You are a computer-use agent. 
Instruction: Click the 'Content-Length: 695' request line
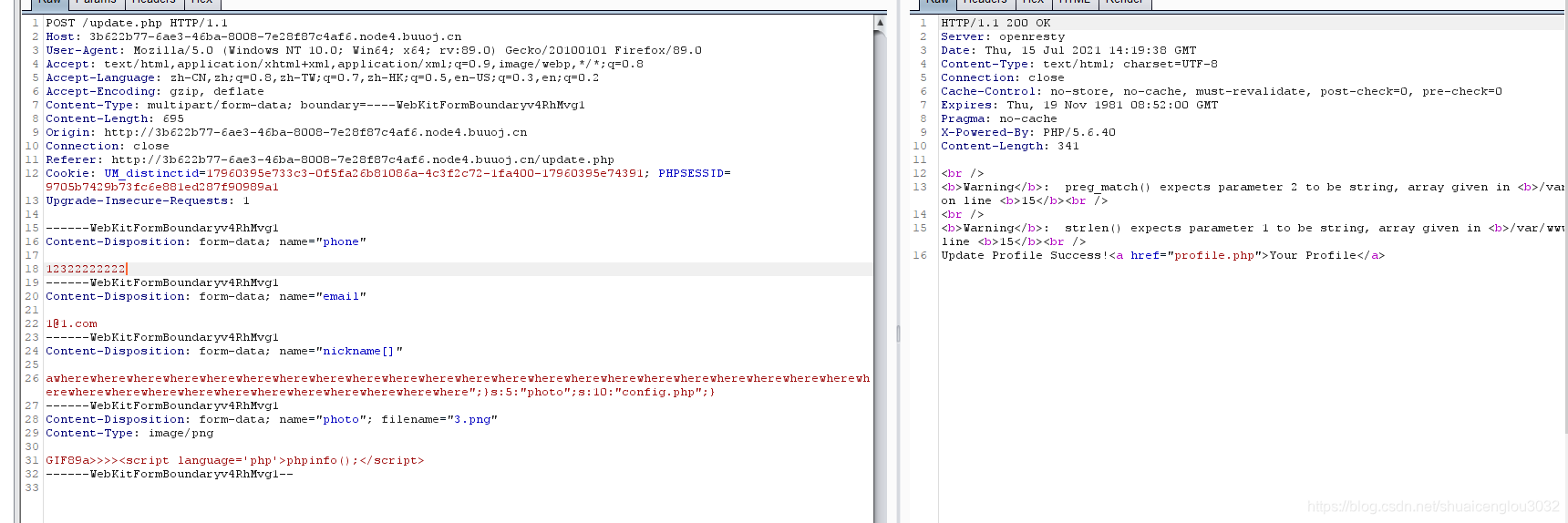point(115,118)
